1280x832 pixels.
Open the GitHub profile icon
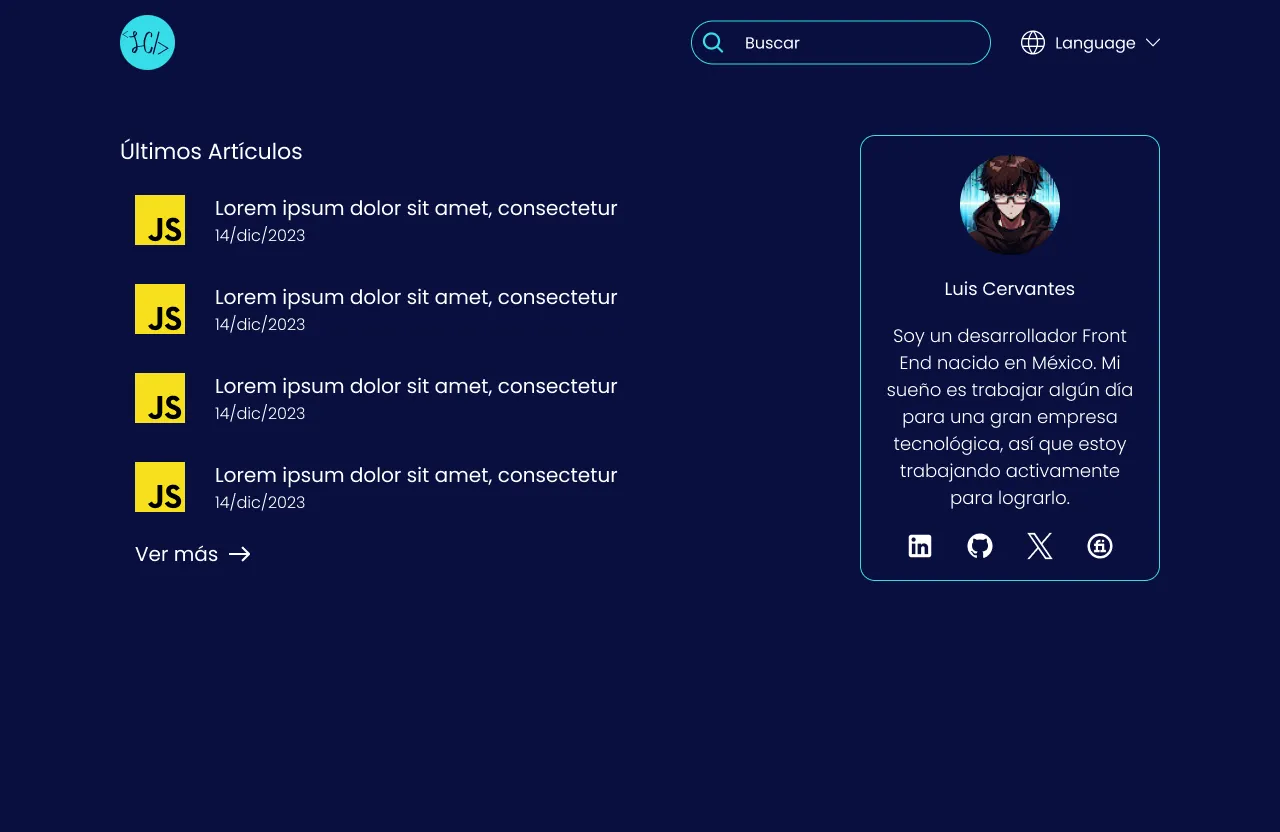979,546
